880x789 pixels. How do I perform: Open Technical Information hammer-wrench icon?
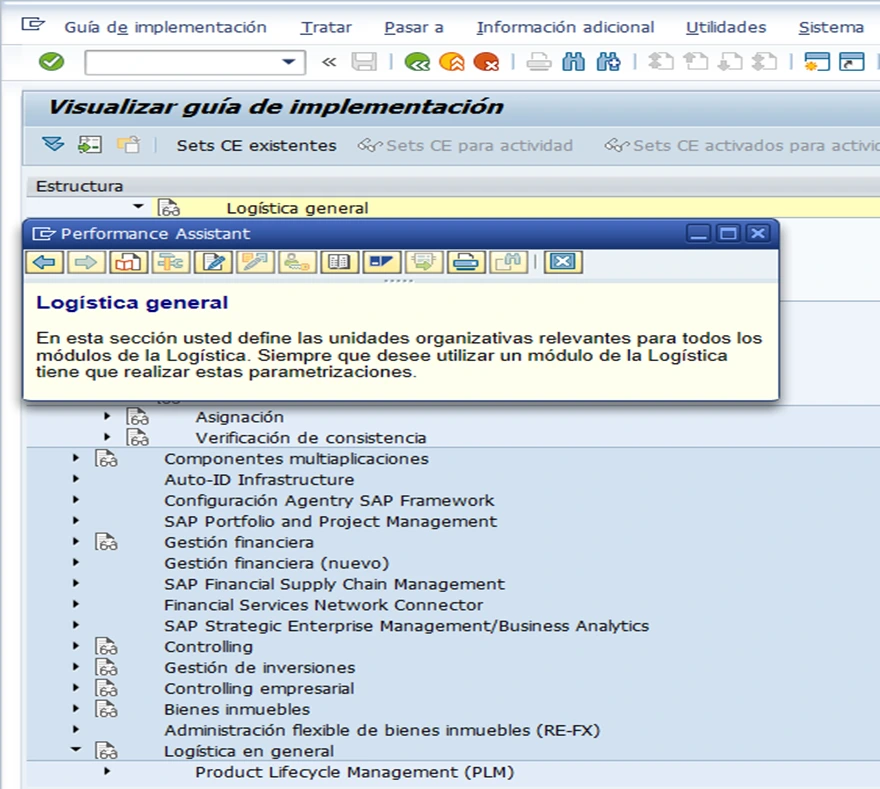click(x=171, y=262)
